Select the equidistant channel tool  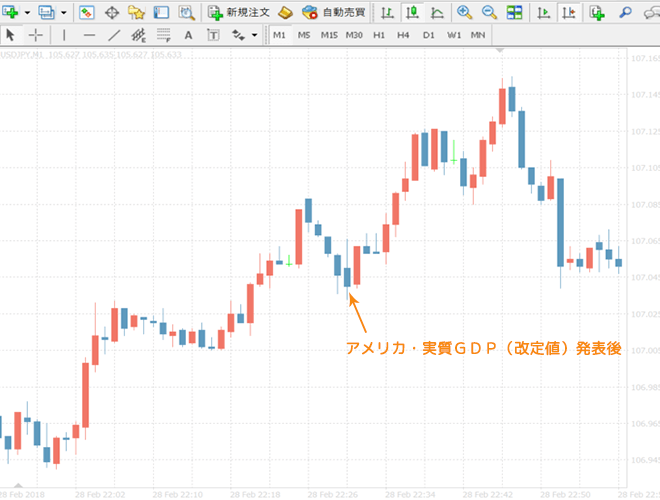138,35
